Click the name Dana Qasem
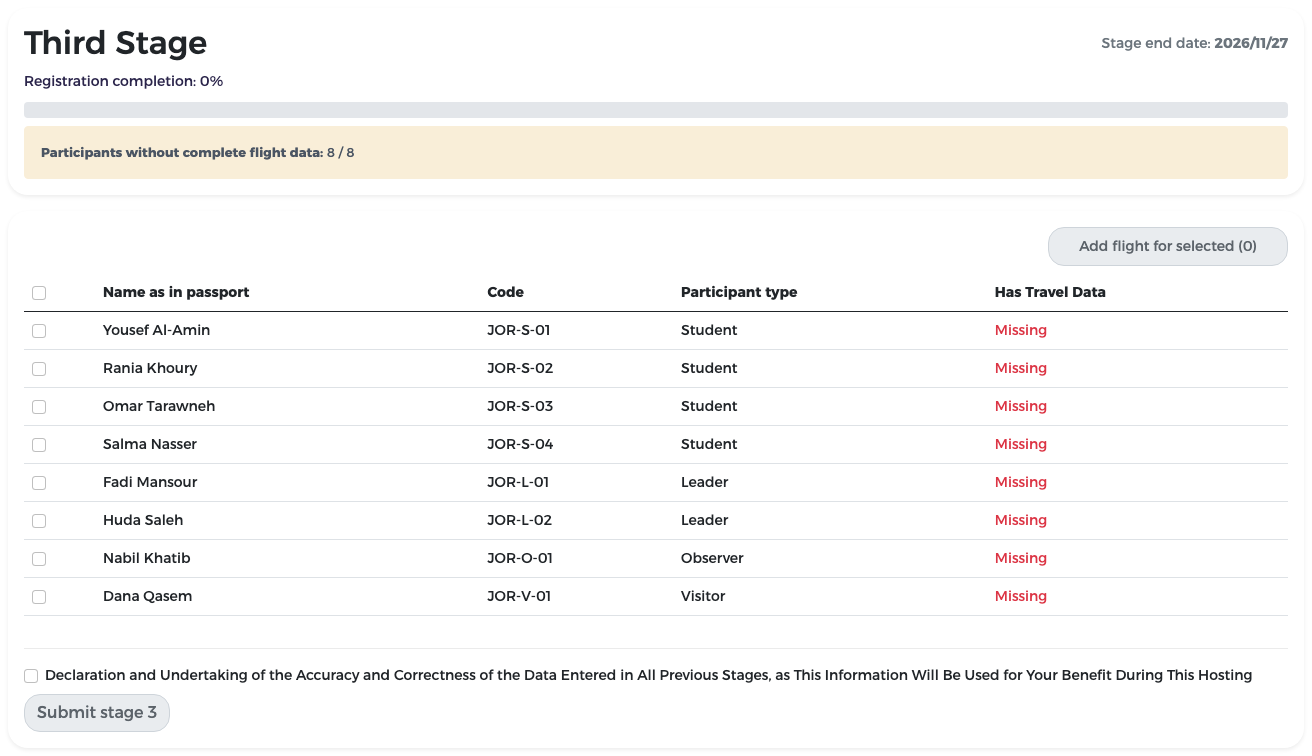 coord(147,596)
